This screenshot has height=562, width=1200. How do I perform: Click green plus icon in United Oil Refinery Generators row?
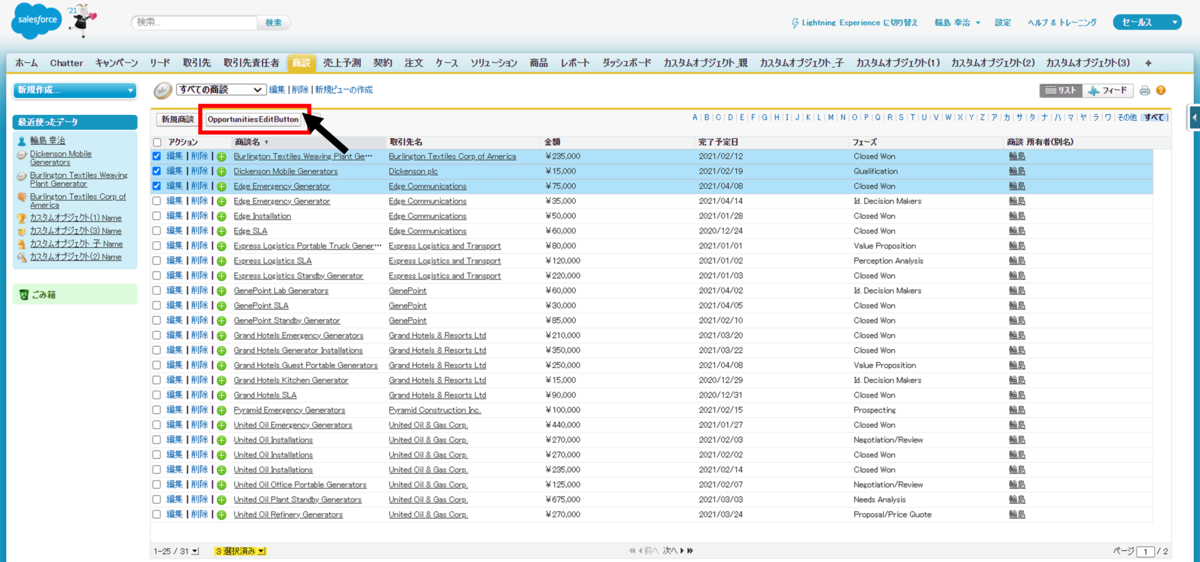pyautogui.click(x=222, y=515)
